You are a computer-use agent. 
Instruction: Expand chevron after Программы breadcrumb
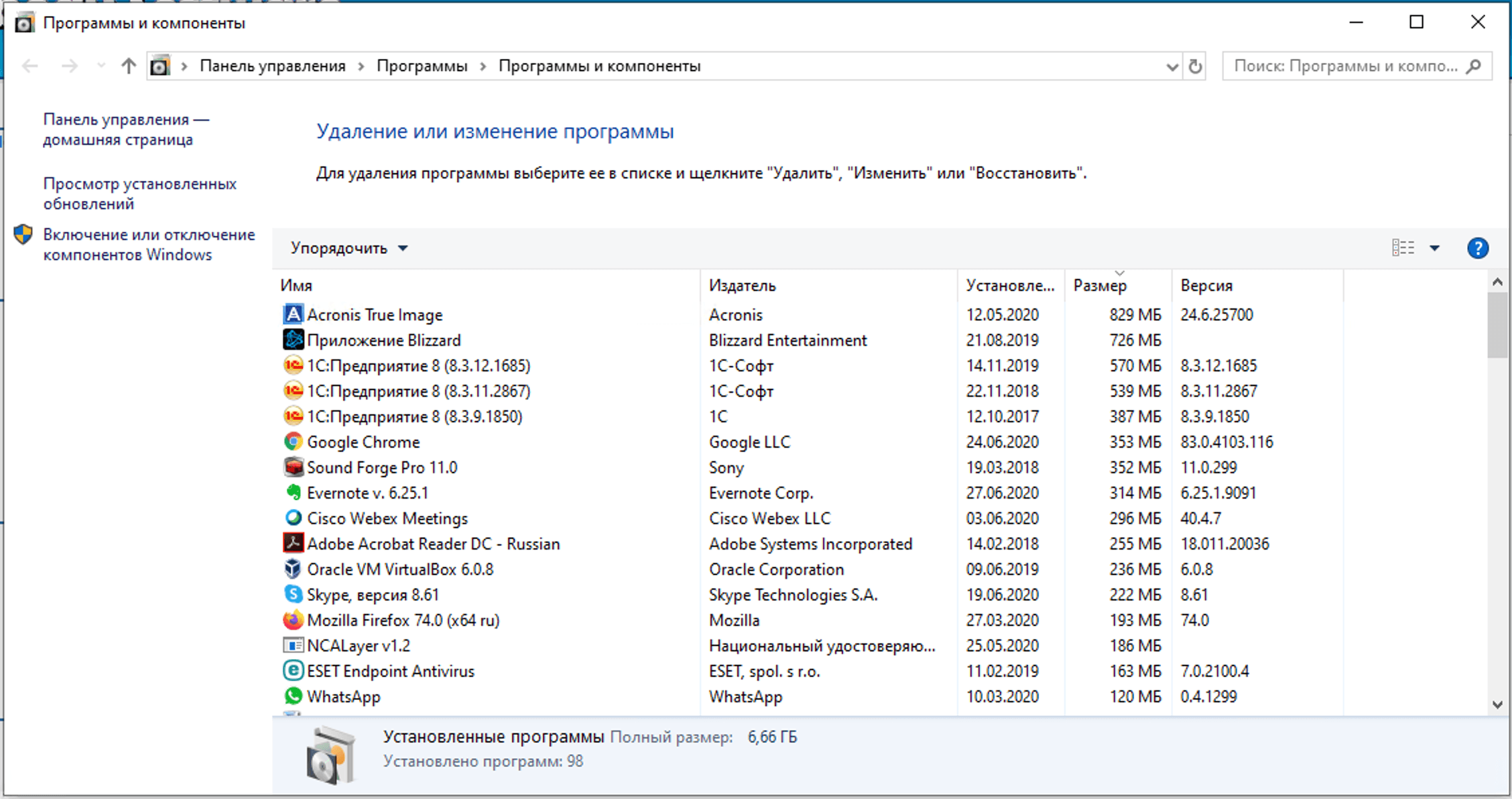tap(483, 66)
